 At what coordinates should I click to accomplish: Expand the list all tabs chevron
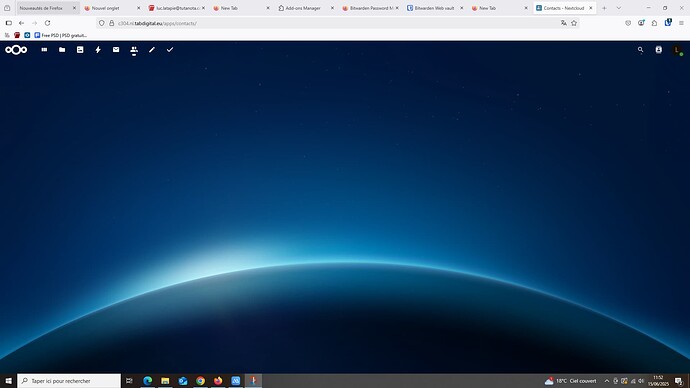click(618, 8)
